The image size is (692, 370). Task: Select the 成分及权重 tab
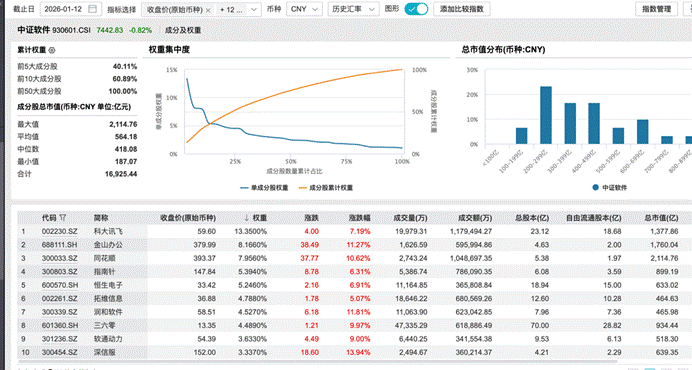point(183,30)
